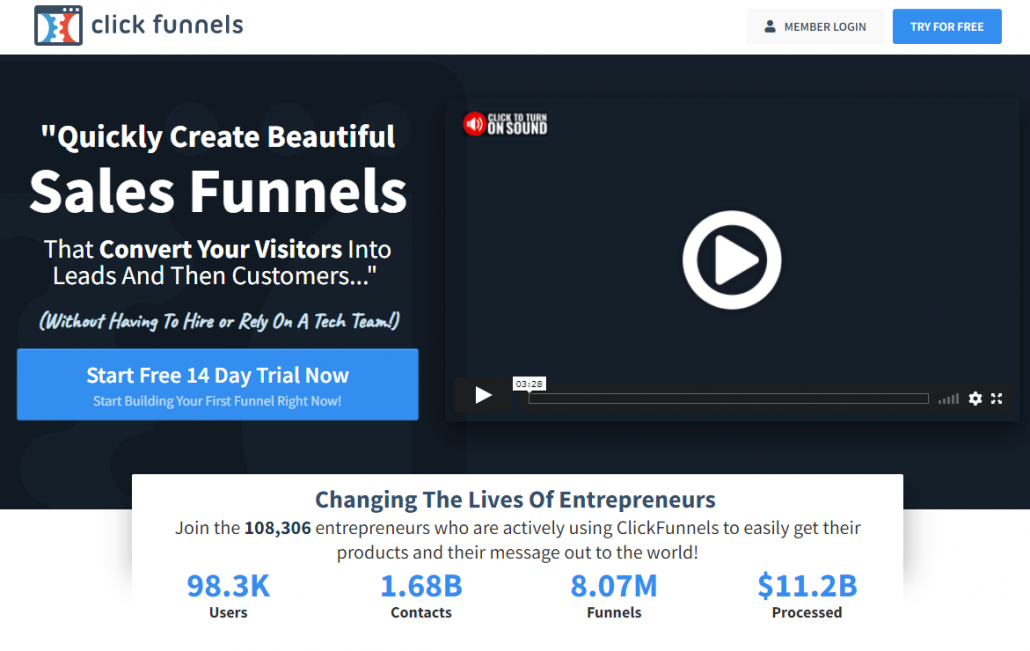Screen dimensions: 1030x651
Task: Click the Try For Free button
Action: (947, 27)
